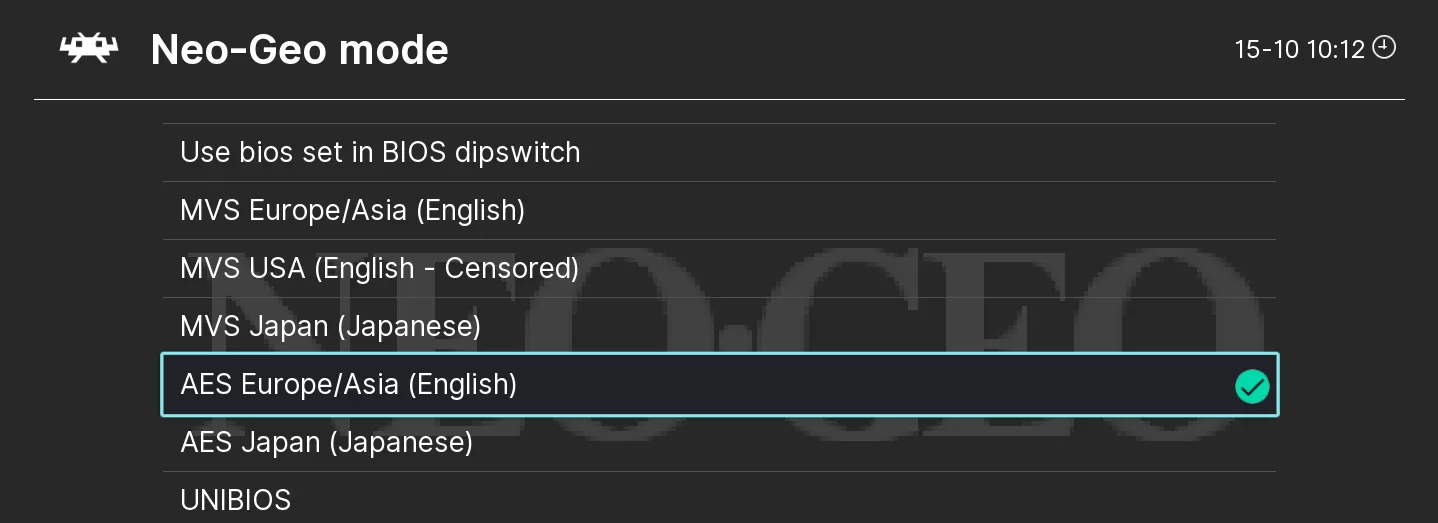Click the green checkmark on AES Europe/Asia
The width and height of the screenshot is (1438, 523).
1252,386
